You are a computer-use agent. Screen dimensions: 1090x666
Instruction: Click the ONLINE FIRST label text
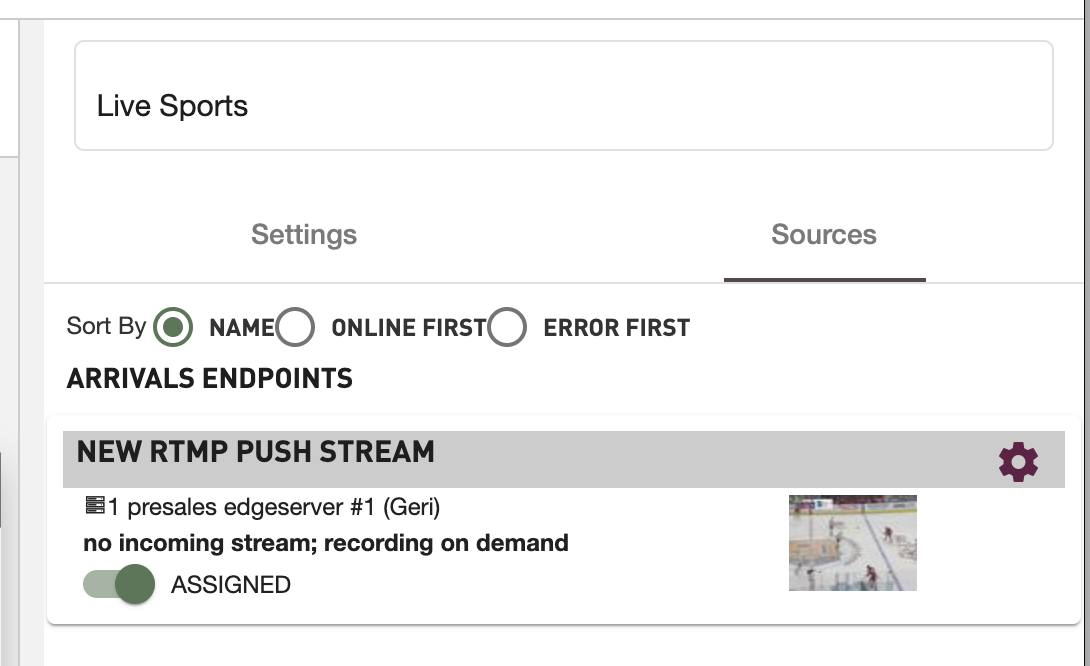[408, 328]
